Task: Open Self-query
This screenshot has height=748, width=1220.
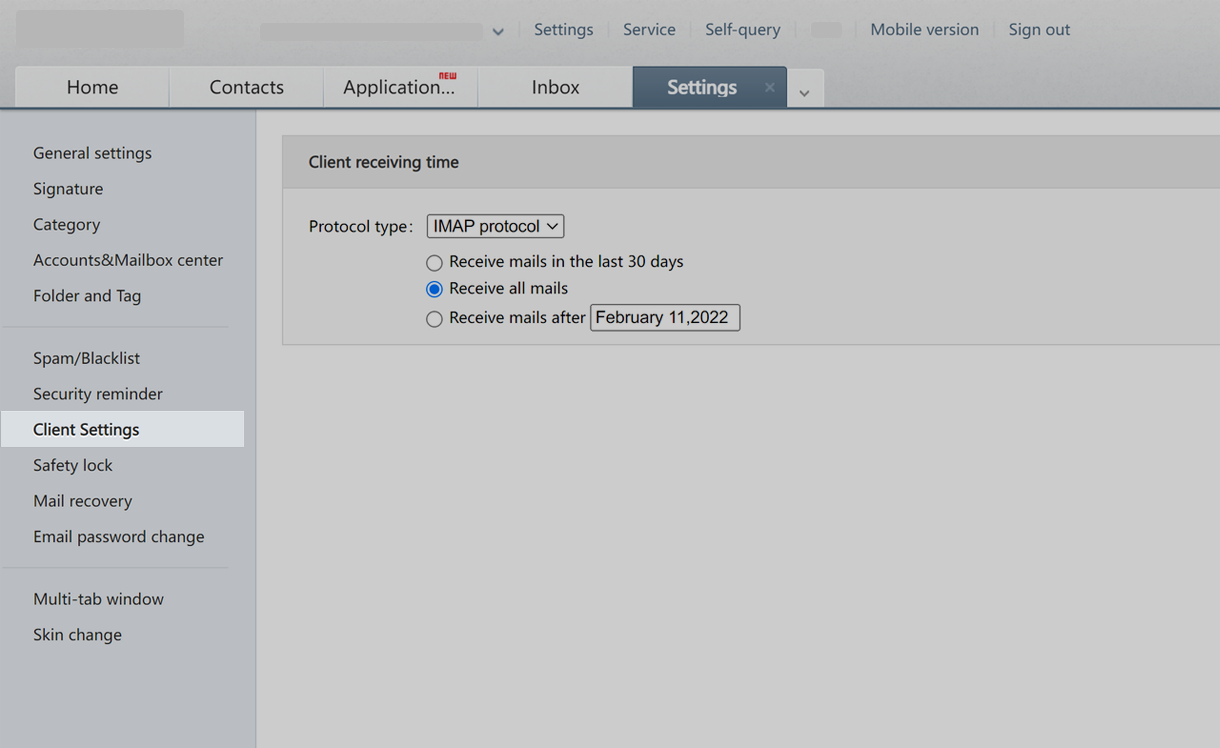Action: tap(742, 29)
